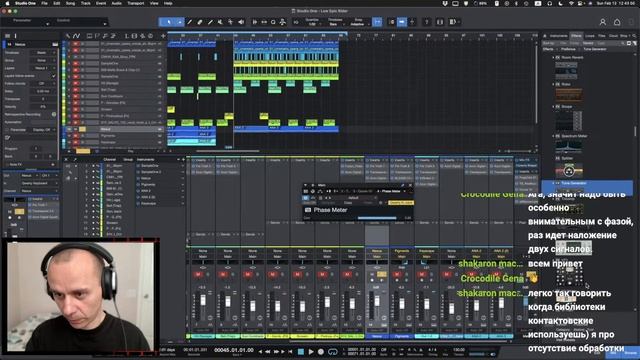Collapse the Tone Generator effect entry
This screenshot has width=640, height=360.
tap(553, 183)
